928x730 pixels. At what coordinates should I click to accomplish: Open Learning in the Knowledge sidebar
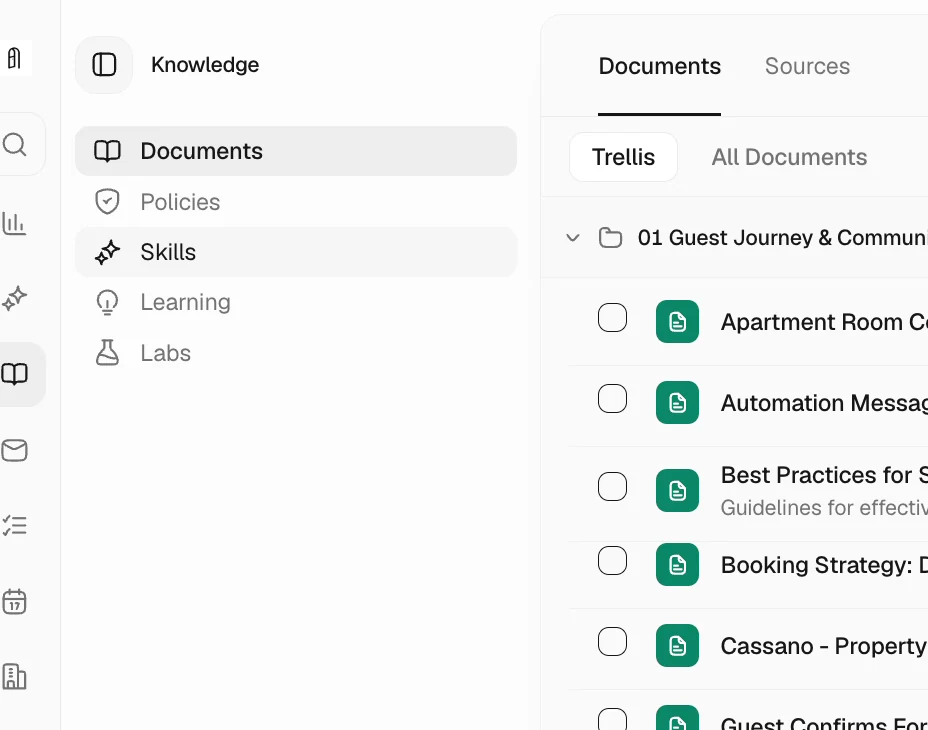pyautogui.click(x=296, y=303)
